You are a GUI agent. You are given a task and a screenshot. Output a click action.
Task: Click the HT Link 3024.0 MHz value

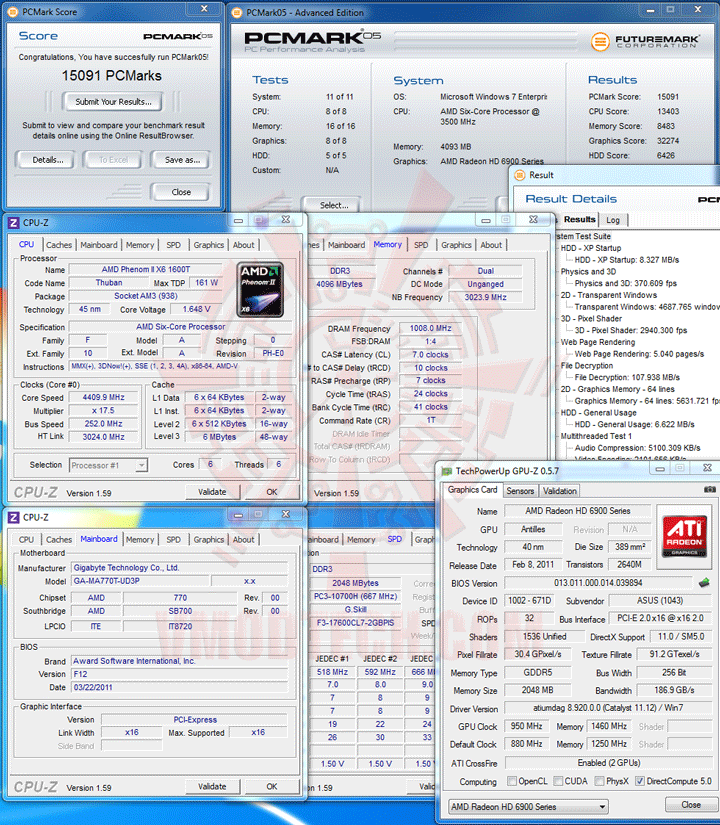[104, 437]
